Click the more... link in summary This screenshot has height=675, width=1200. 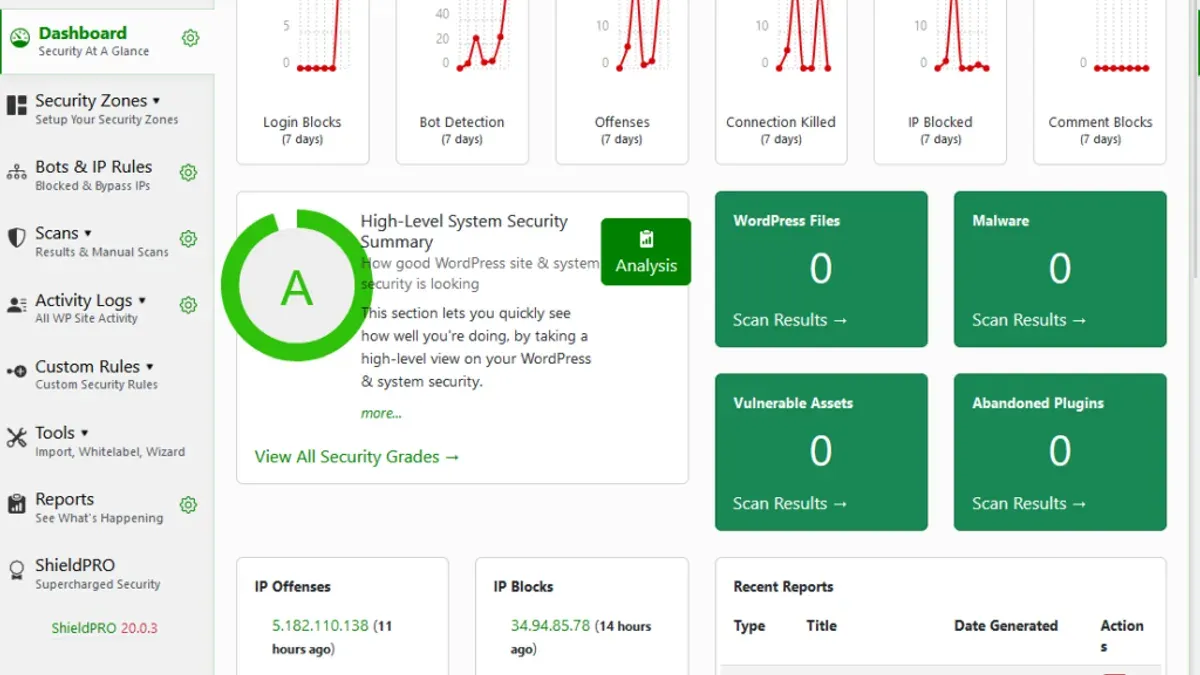pos(381,413)
